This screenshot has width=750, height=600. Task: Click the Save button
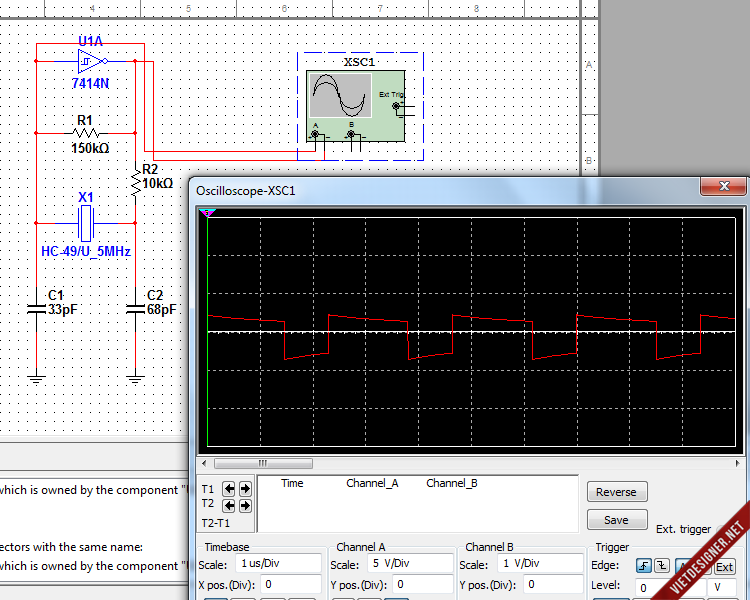617,520
